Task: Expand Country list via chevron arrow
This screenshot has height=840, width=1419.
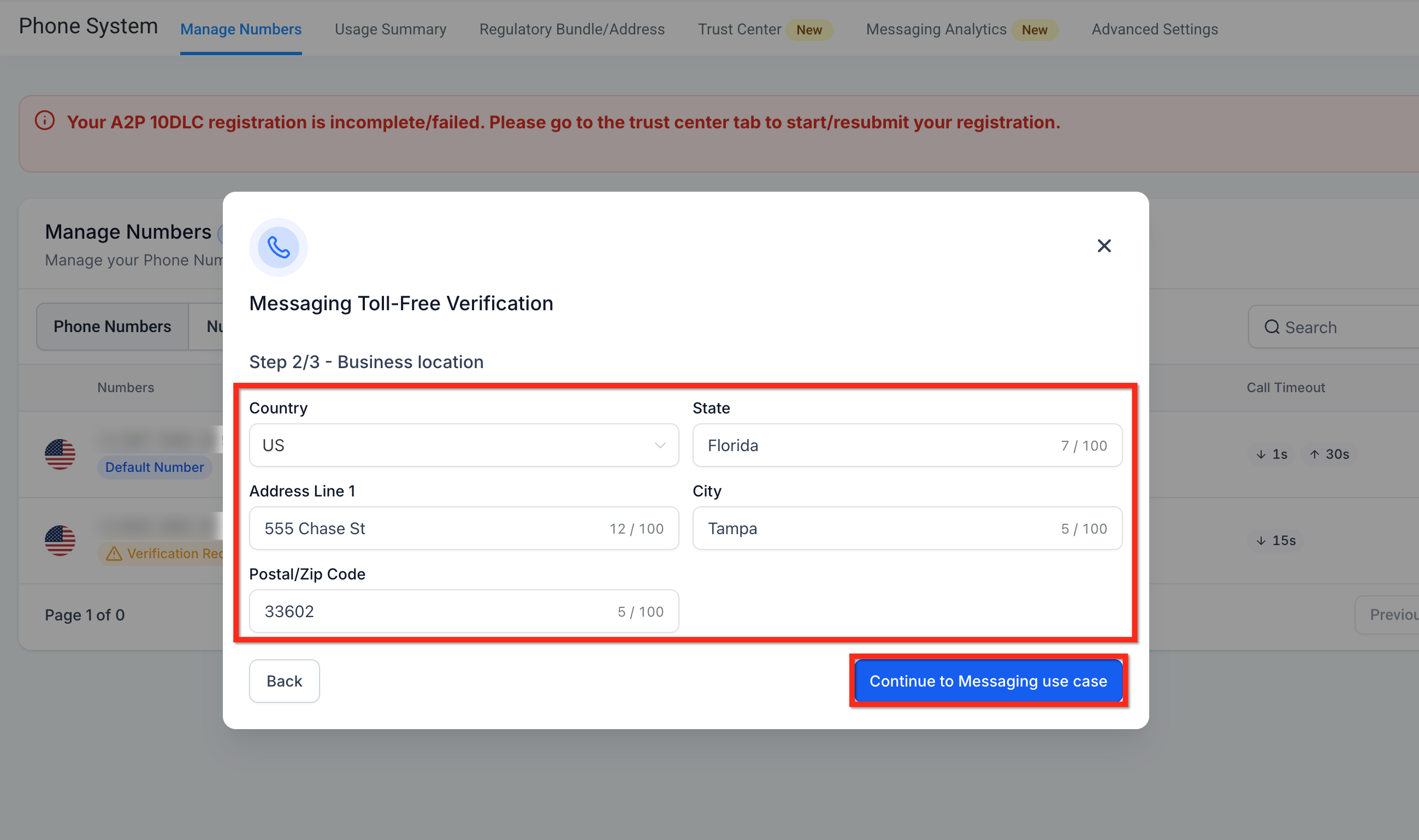Action: click(x=660, y=446)
